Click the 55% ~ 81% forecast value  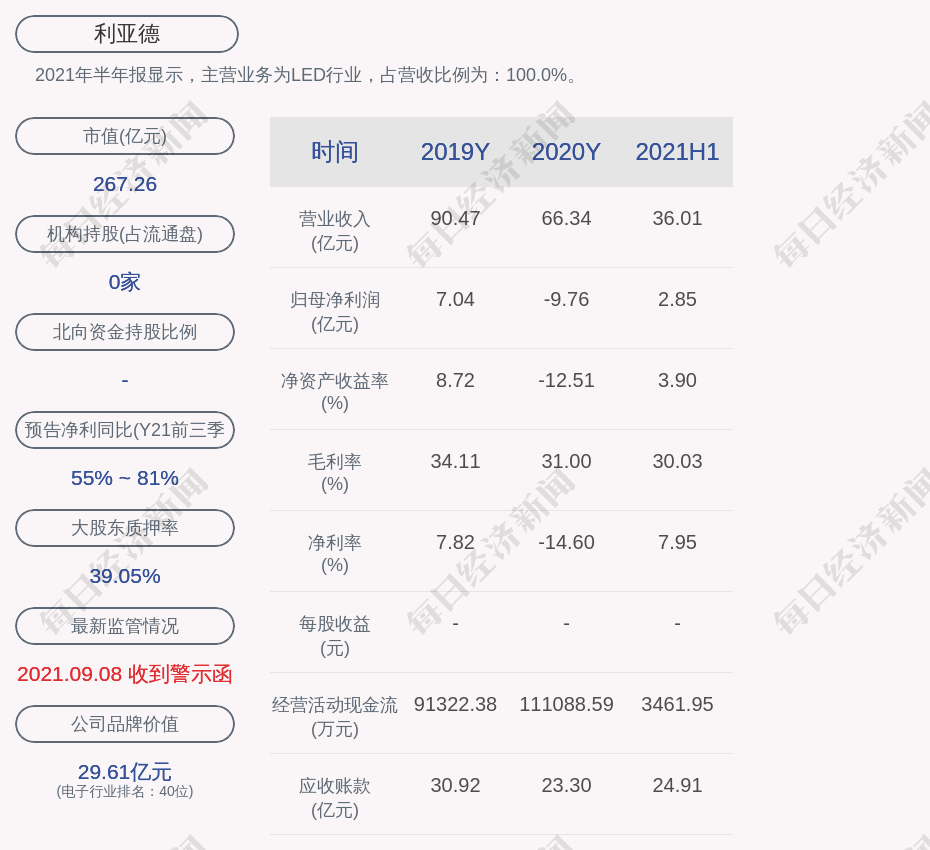tap(125, 477)
